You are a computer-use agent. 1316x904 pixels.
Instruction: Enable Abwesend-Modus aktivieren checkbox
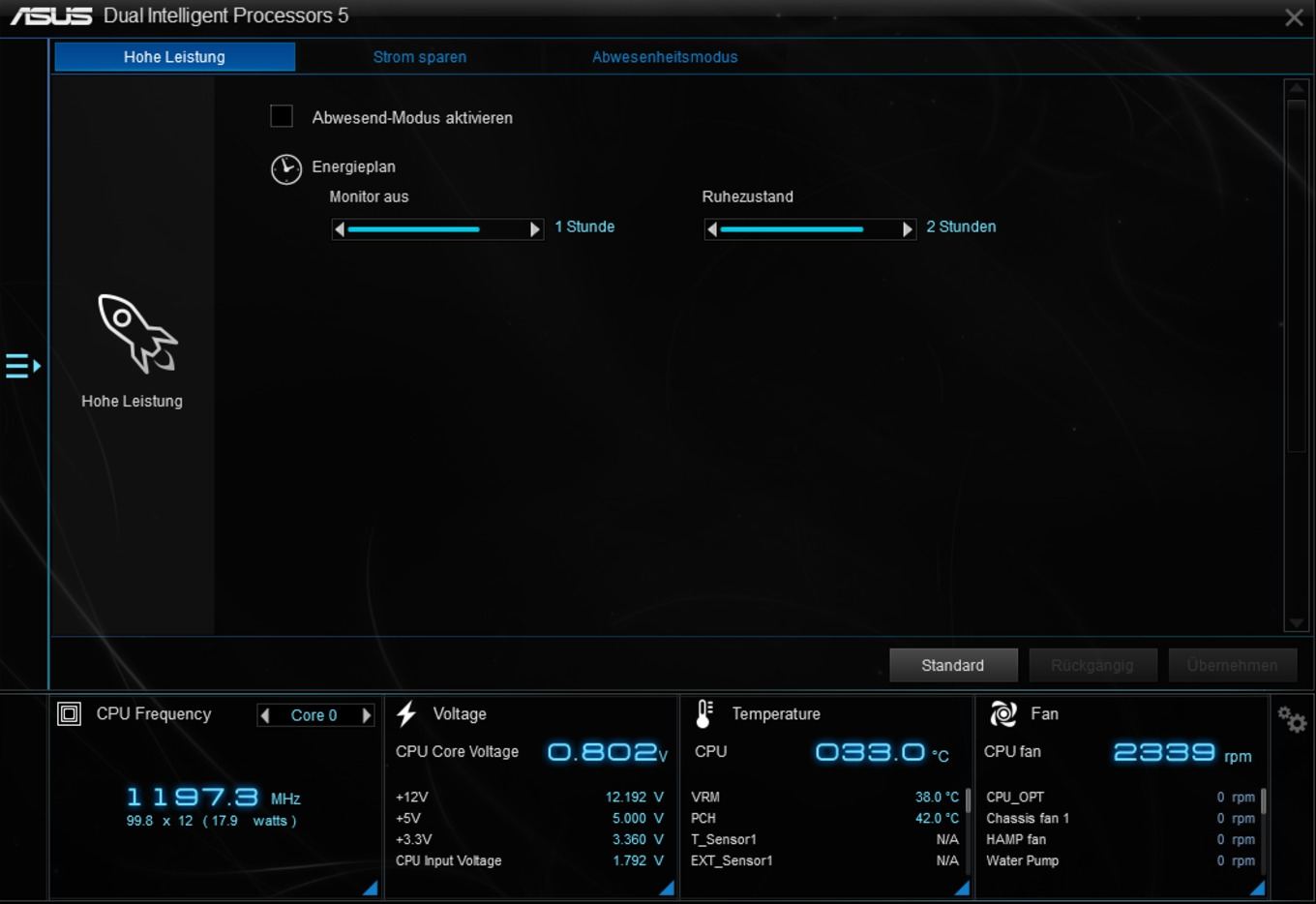click(282, 116)
